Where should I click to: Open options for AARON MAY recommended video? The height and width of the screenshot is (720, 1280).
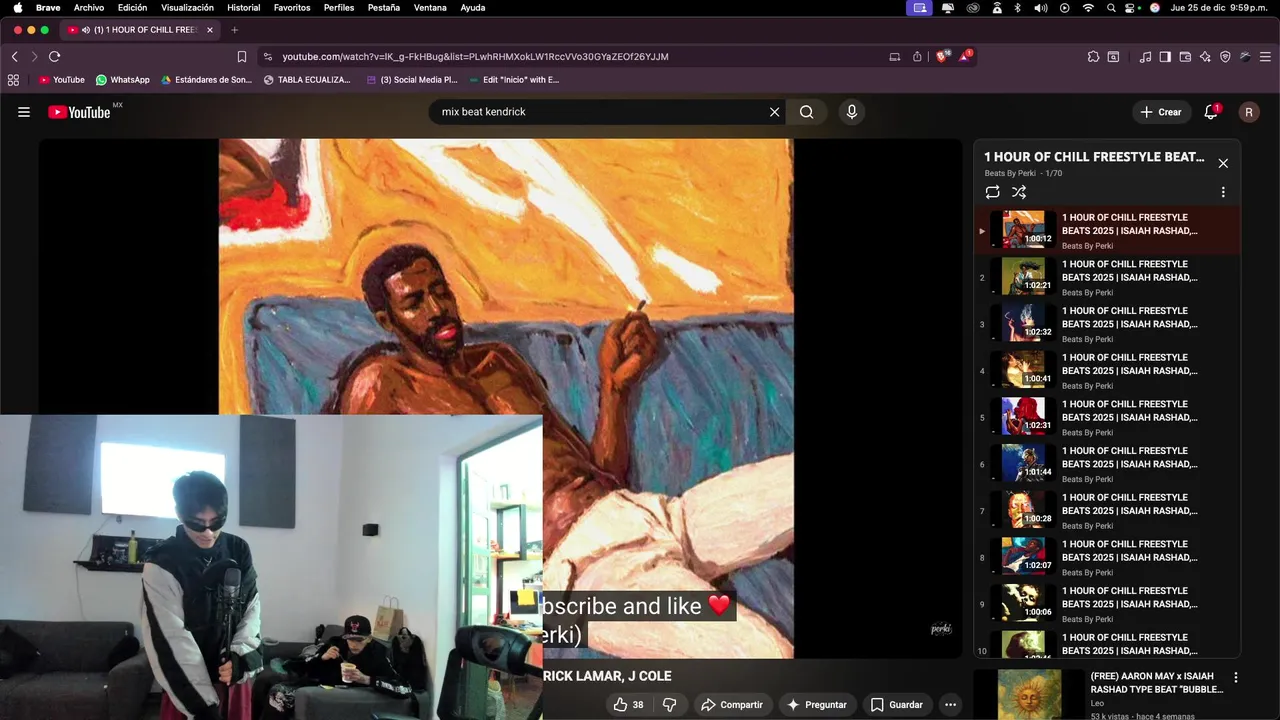(1236, 677)
